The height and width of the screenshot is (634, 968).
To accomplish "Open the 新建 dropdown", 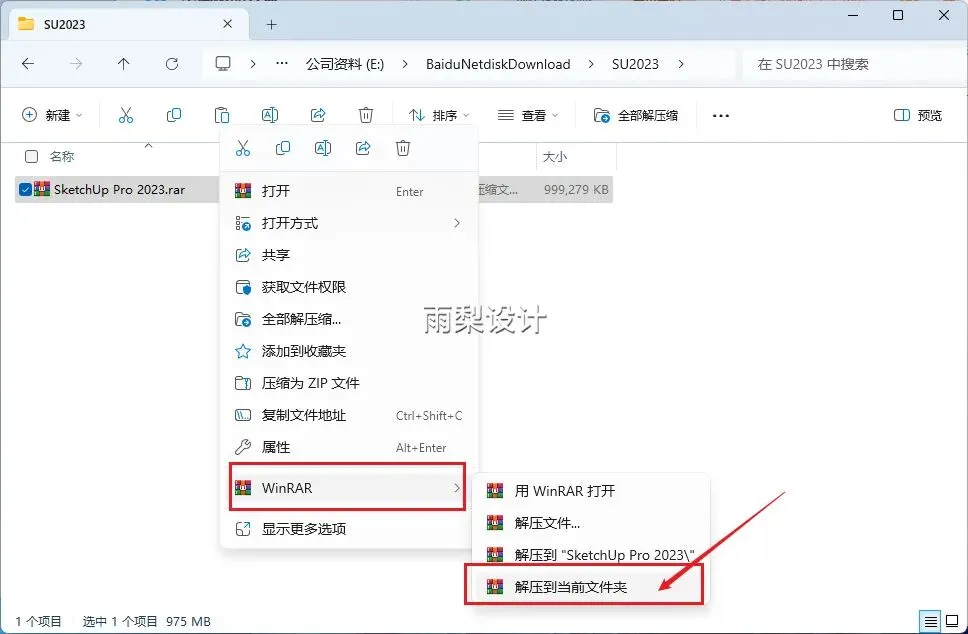I will (52, 115).
